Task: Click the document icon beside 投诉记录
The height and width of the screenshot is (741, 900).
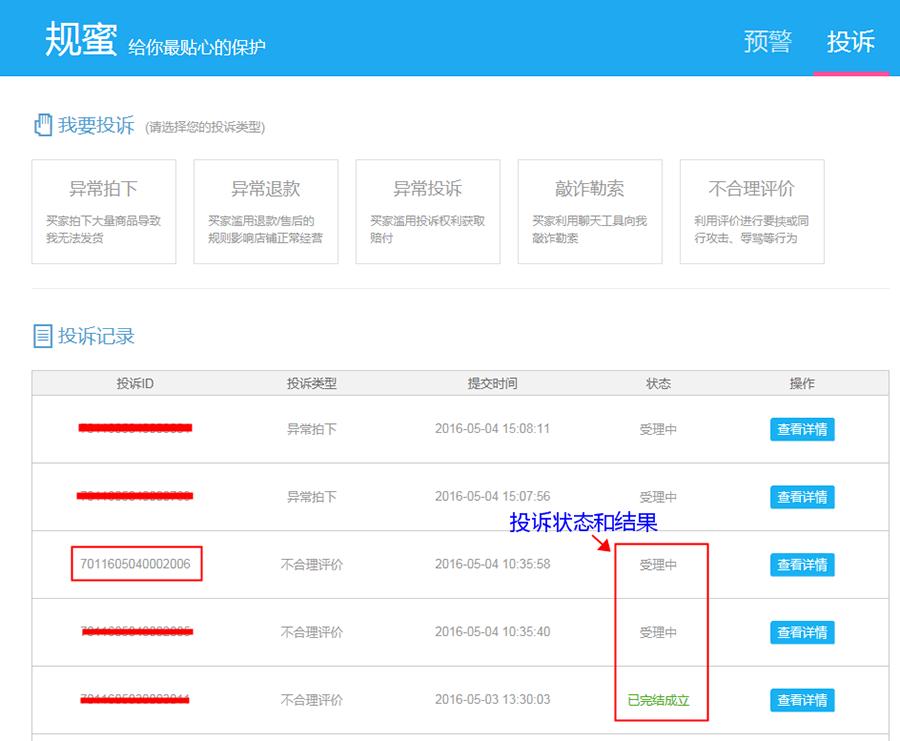Action: click(43, 336)
